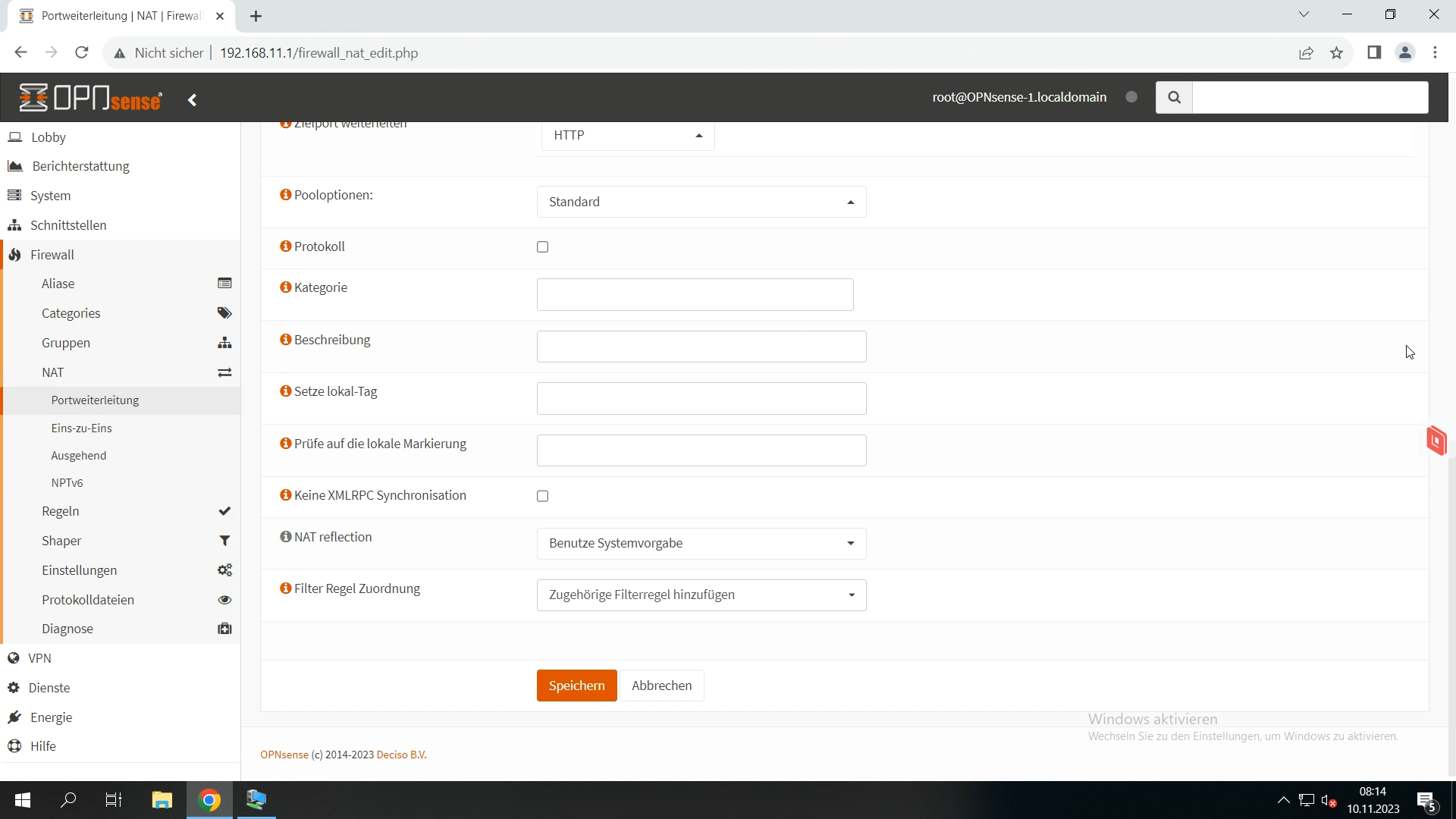Expand the Filter Regel Zuordnung dropdown
1456x819 pixels.
pyautogui.click(x=701, y=595)
